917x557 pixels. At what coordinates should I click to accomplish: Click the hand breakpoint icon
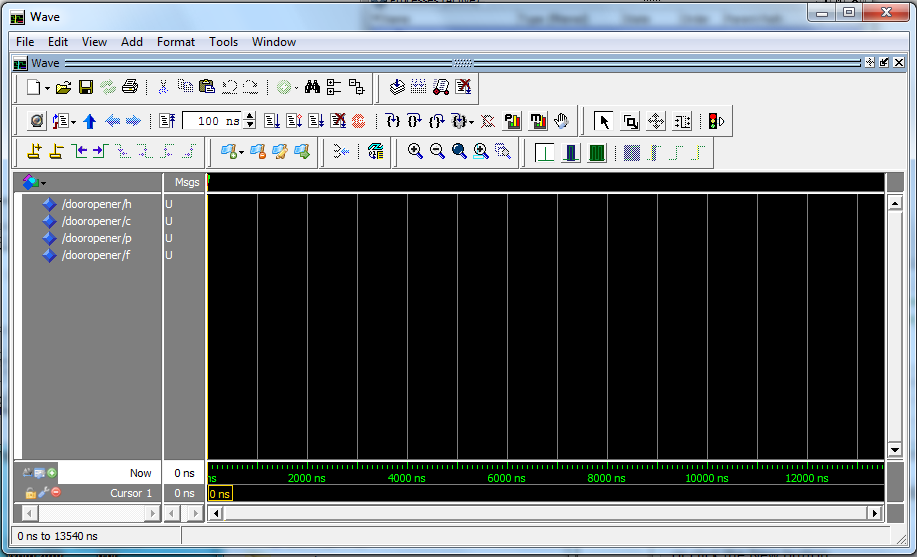[x=561, y=121]
